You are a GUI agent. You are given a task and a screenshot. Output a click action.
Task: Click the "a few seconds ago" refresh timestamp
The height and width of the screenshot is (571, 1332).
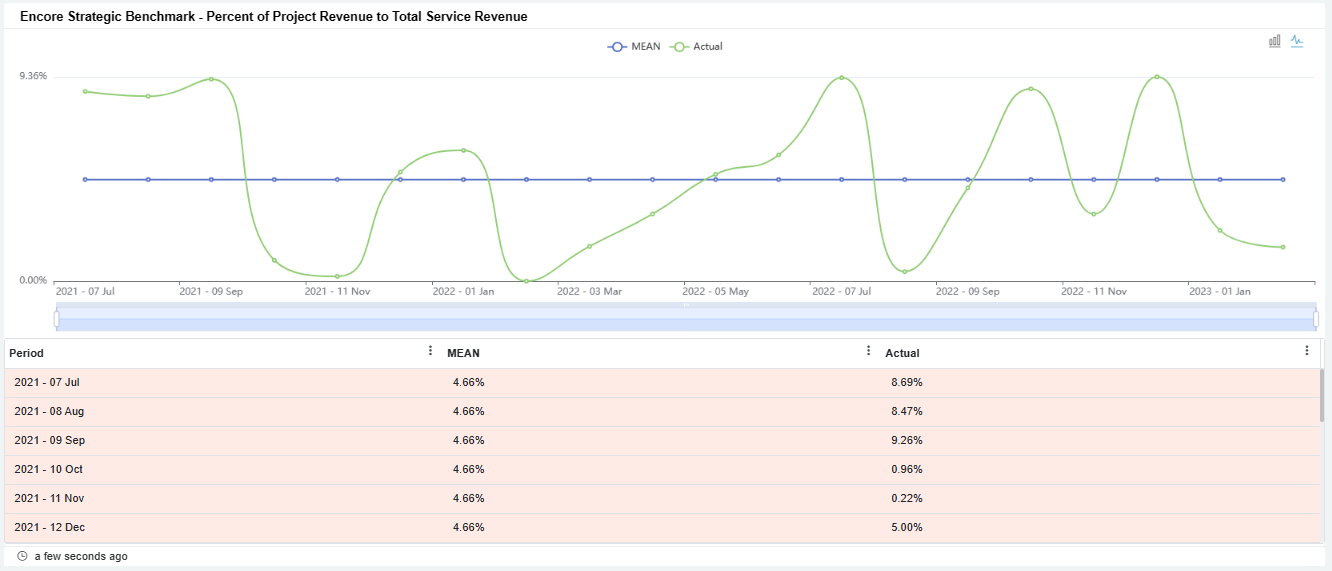[81, 556]
